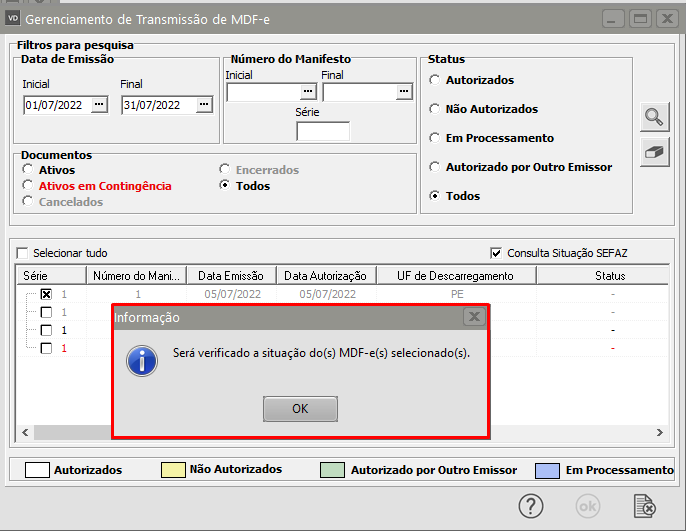Click the Status column header
The height and width of the screenshot is (531, 686).
click(604, 276)
